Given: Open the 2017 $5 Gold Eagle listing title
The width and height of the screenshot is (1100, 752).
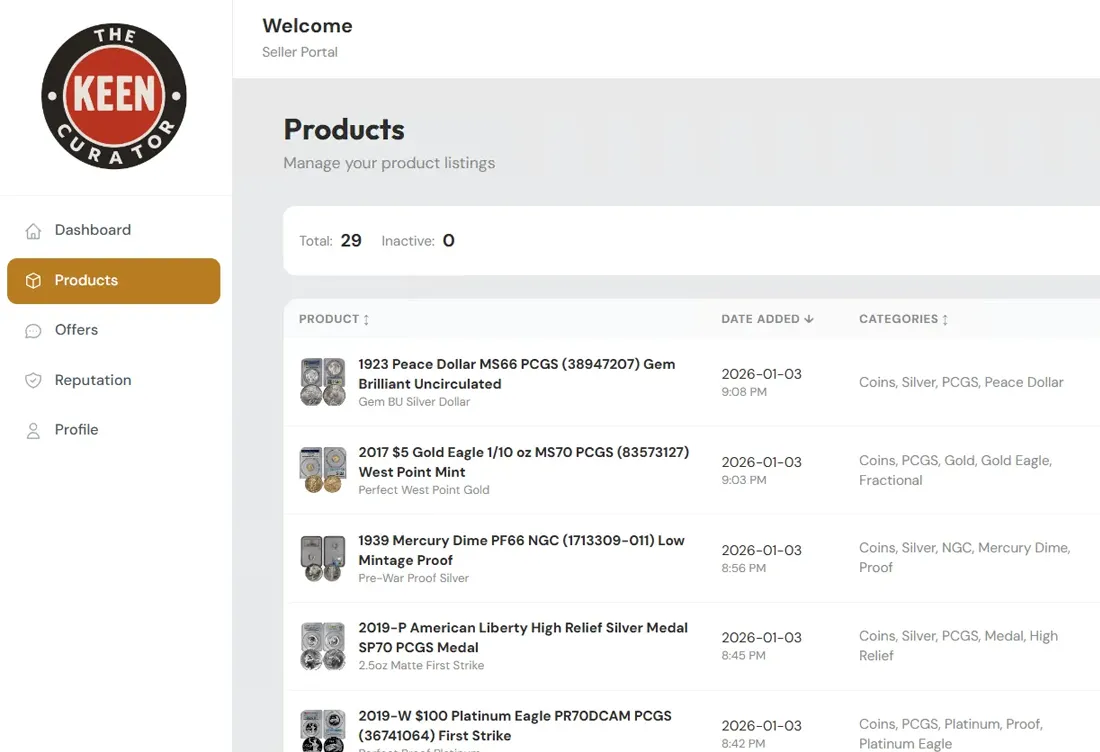Looking at the screenshot, I should click(523, 462).
